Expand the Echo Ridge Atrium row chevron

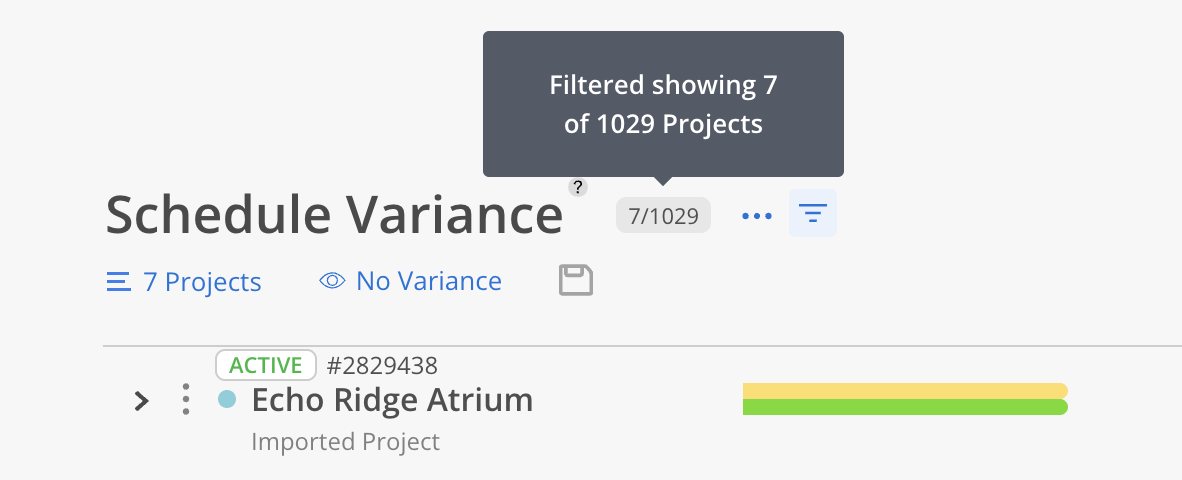[141, 401]
